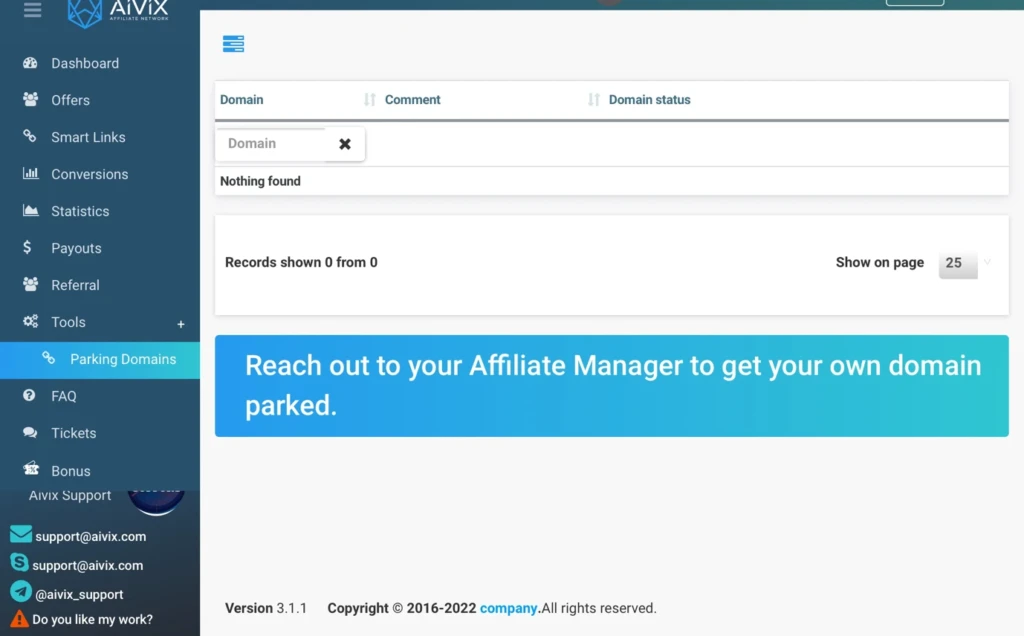The image size is (1024, 636).
Task: Sort by the Comment column arrows
Action: (x=594, y=99)
